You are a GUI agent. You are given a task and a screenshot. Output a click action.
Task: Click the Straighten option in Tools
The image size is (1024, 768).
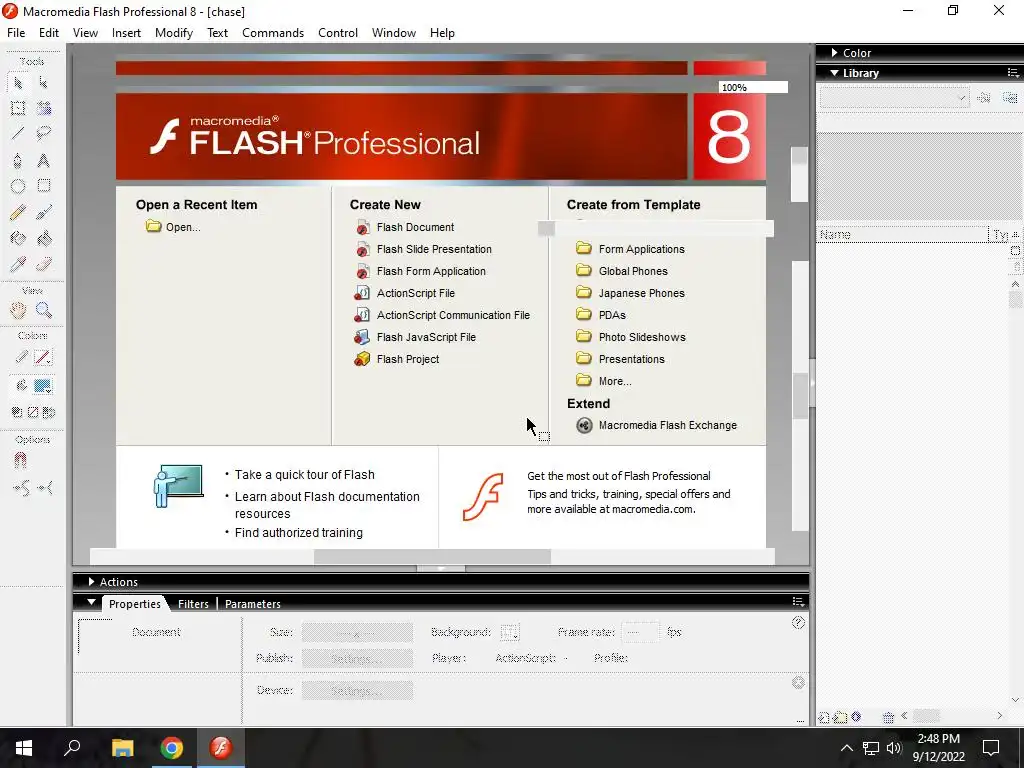pos(45,488)
